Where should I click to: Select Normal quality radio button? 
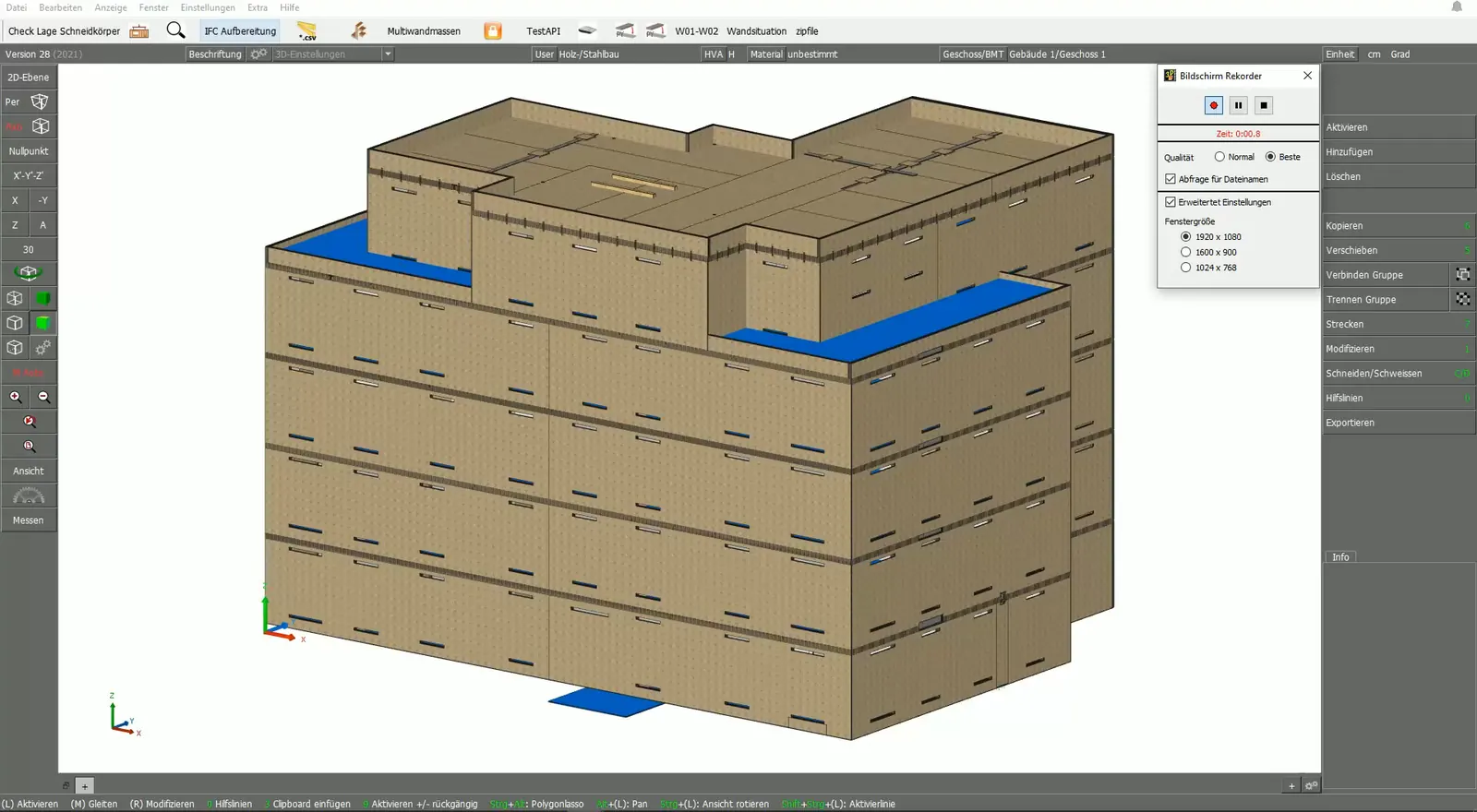[1219, 157]
